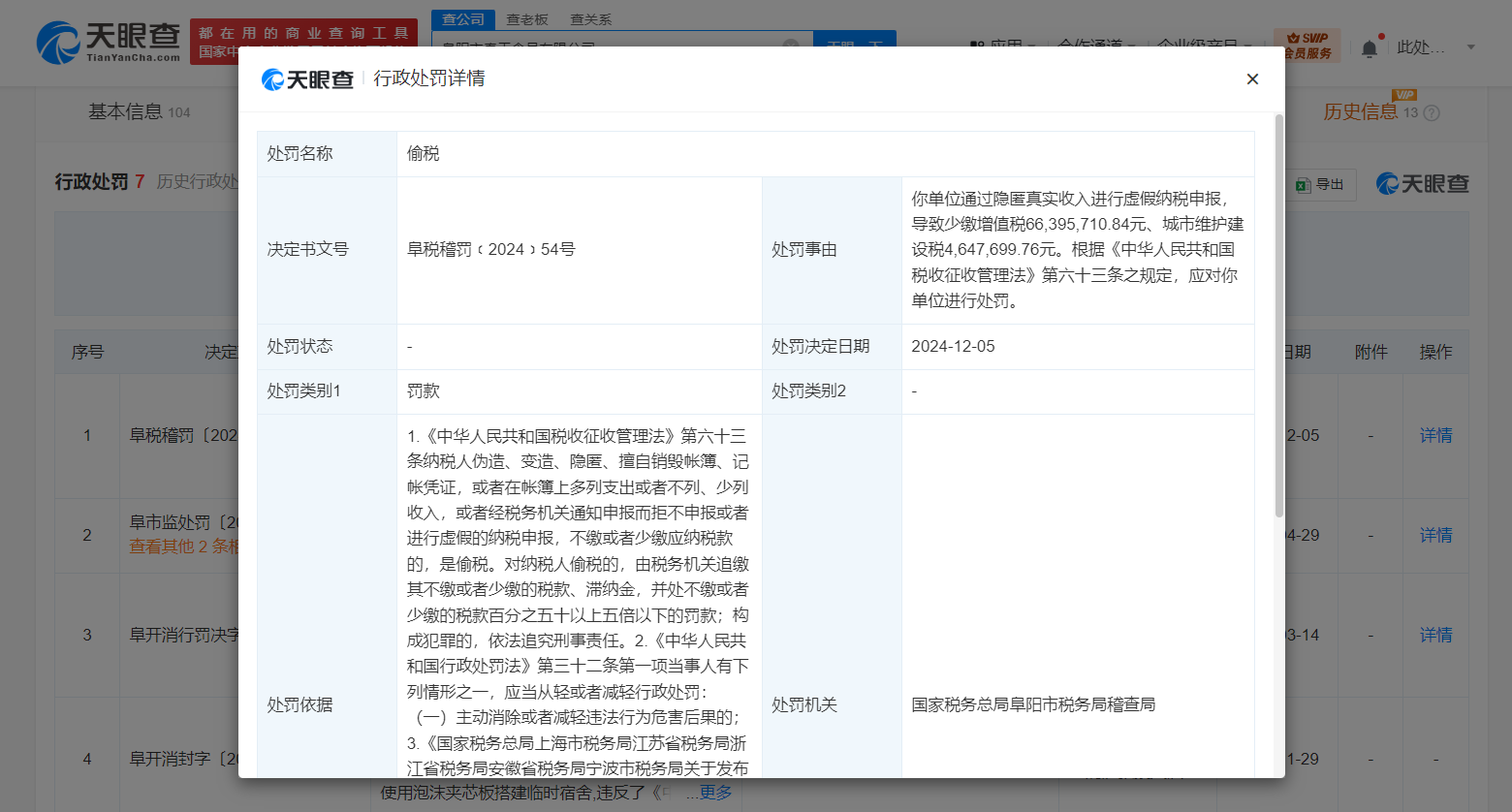1512x812 pixels.
Task: Click the penalty reason text starting 你单位通过隐匿
Action: point(1077,250)
